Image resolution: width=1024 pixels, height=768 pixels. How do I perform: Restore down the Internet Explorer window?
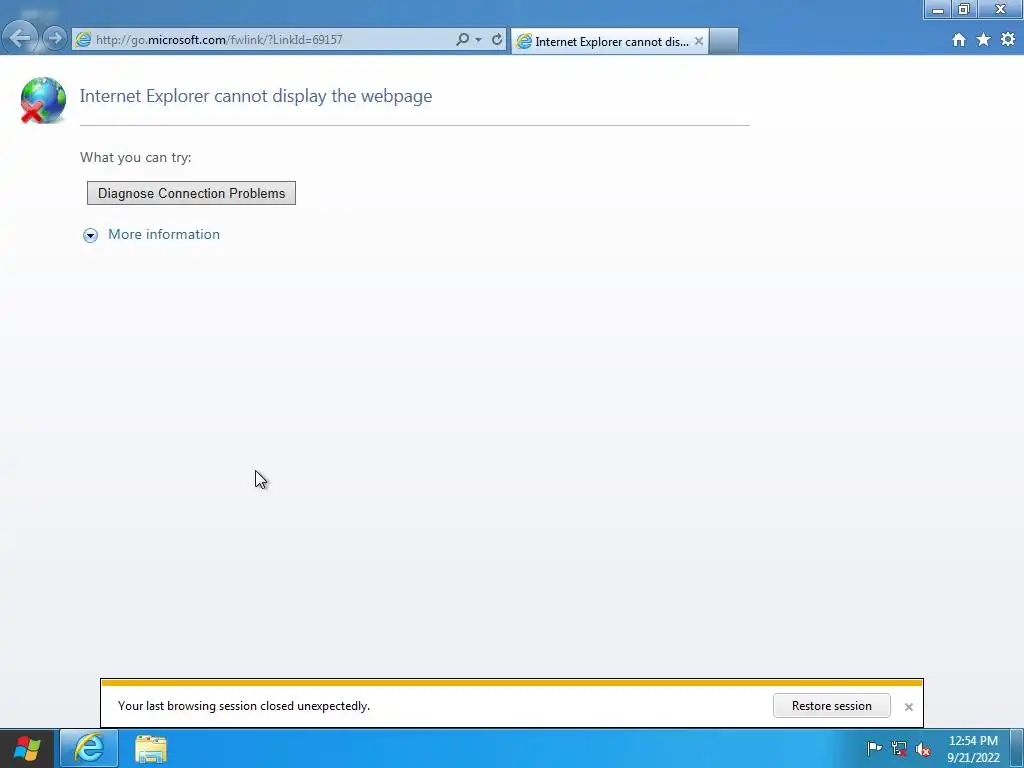[964, 9]
